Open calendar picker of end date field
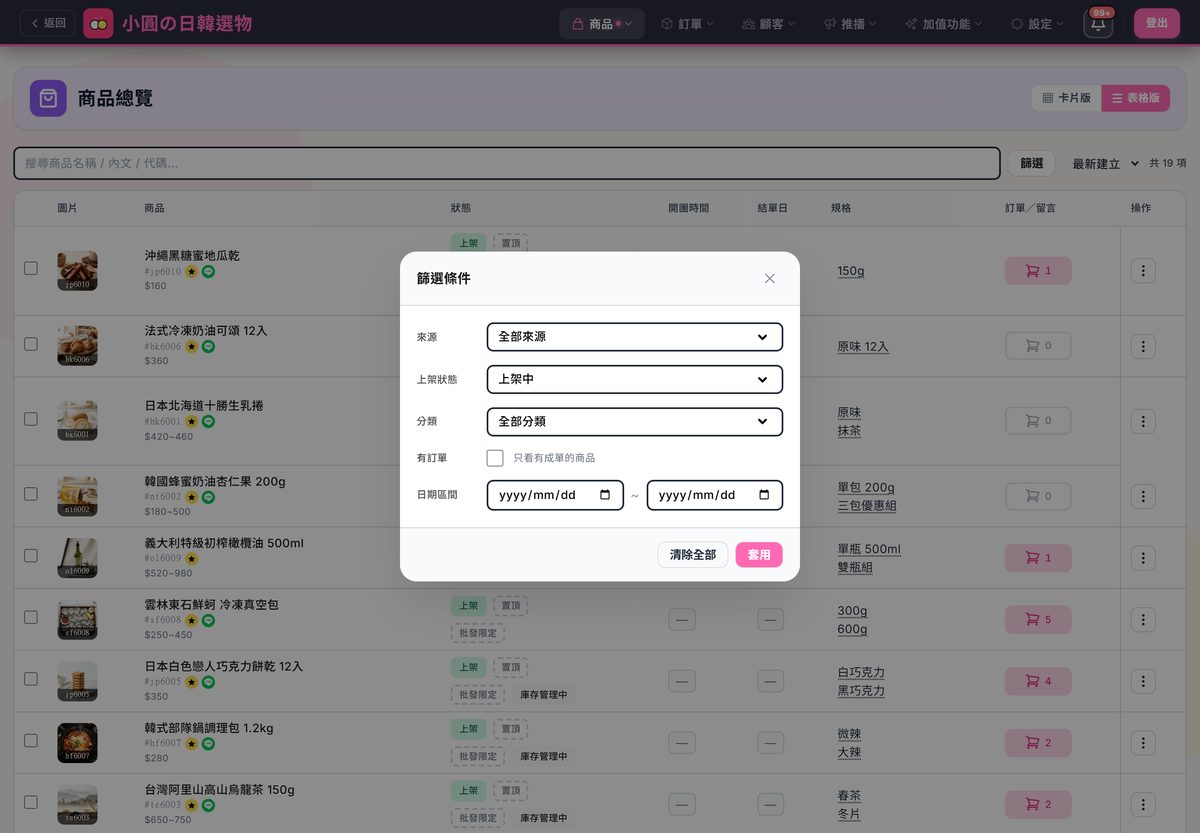This screenshot has height=833, width=1200. (764, 495)
